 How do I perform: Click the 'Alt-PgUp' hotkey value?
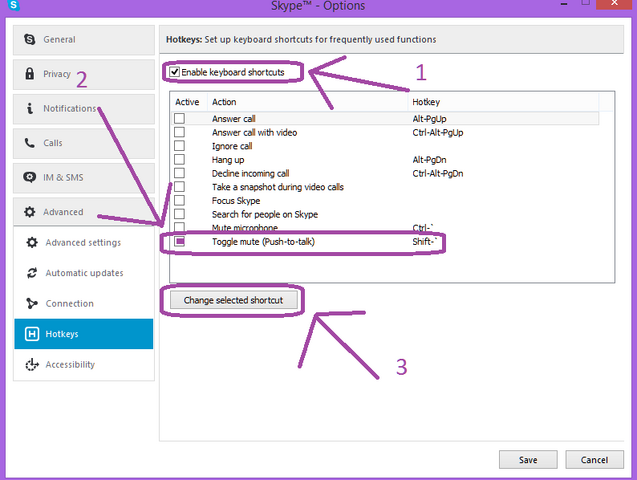pos(429,119)
